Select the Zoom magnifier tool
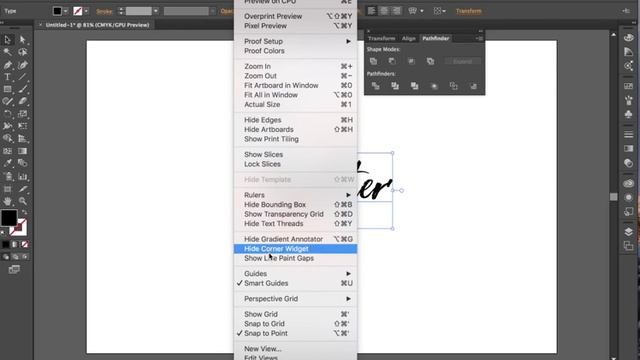 click(x=22, y=201)
